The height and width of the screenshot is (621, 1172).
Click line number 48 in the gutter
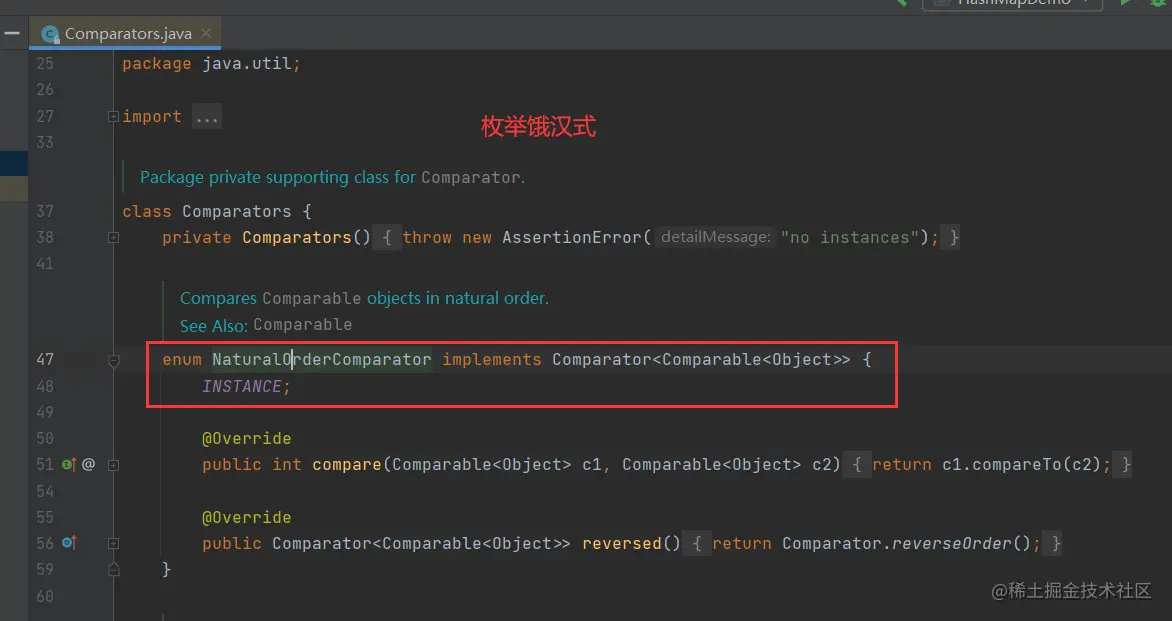[x=45, y=387]
